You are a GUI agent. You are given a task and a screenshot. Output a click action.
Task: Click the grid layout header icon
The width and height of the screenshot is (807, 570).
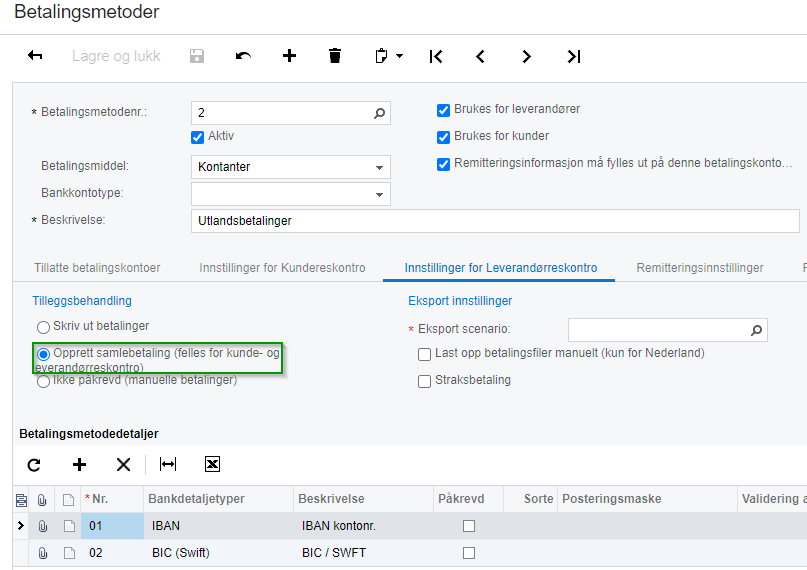point(21,500)
